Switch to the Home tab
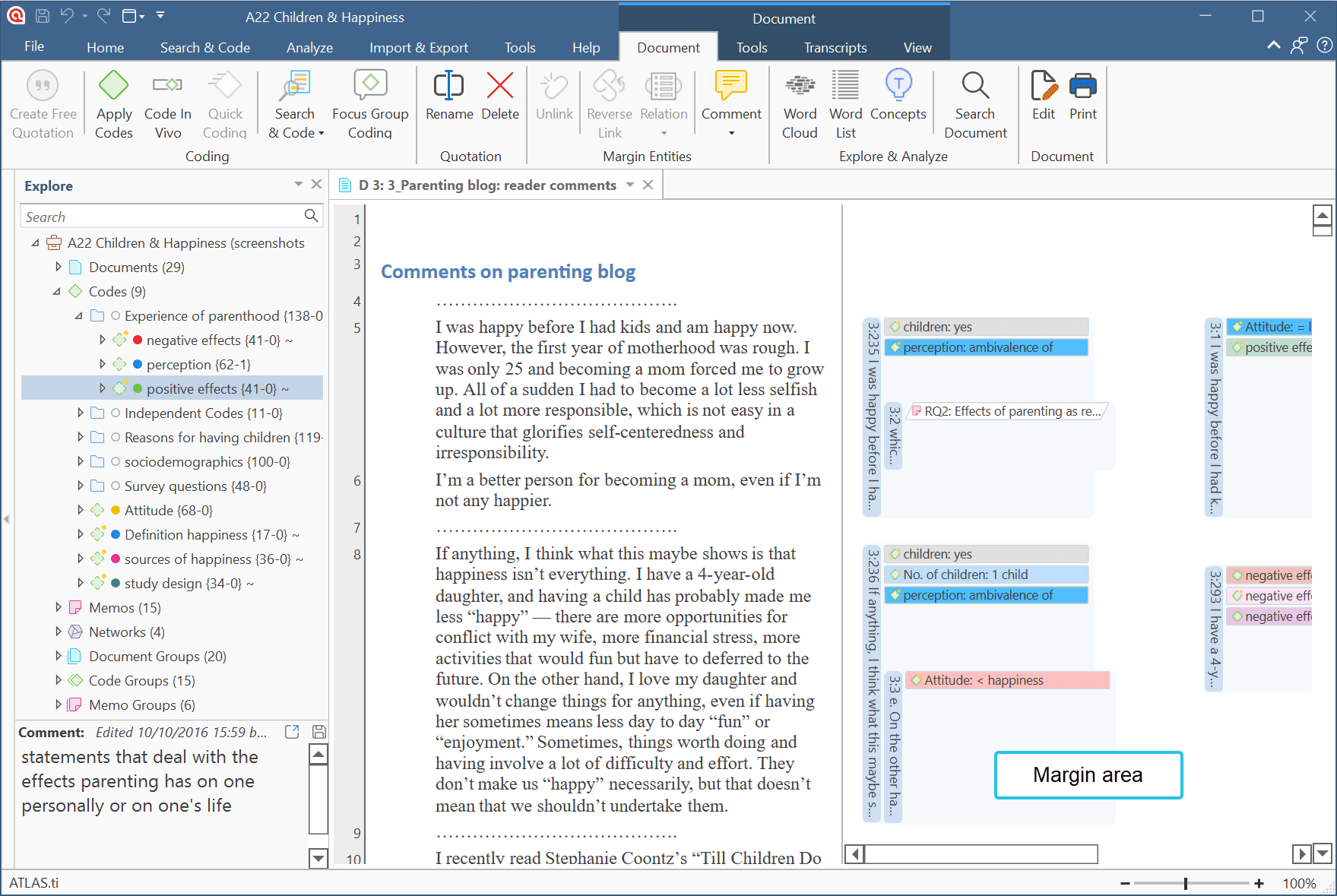The width and height of the screenshot is (1337, 896). tap(106, 47)
